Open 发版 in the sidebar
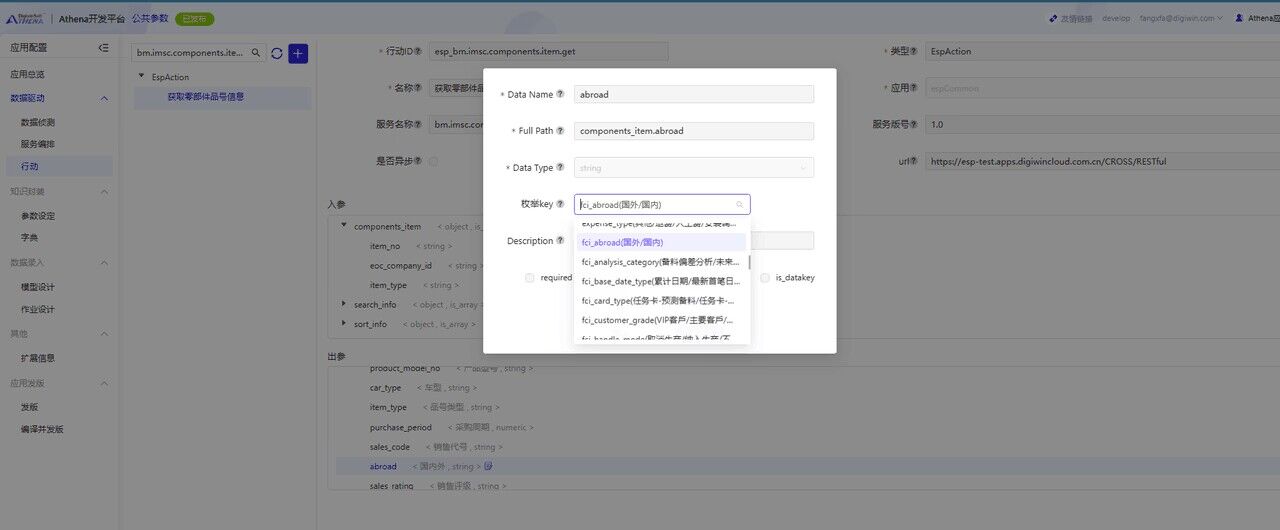 tap(30, 407)
